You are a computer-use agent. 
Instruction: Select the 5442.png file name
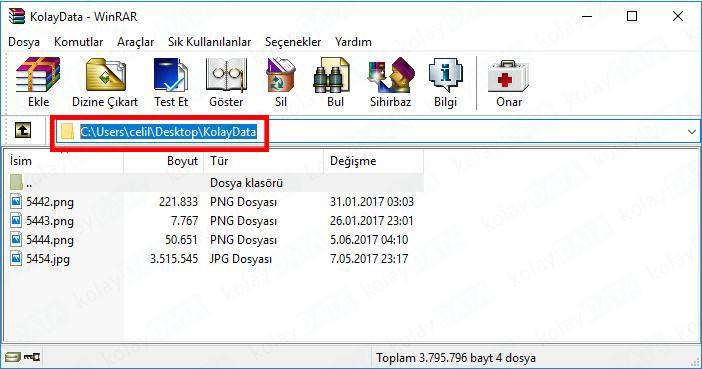click(x=50, y=202)
